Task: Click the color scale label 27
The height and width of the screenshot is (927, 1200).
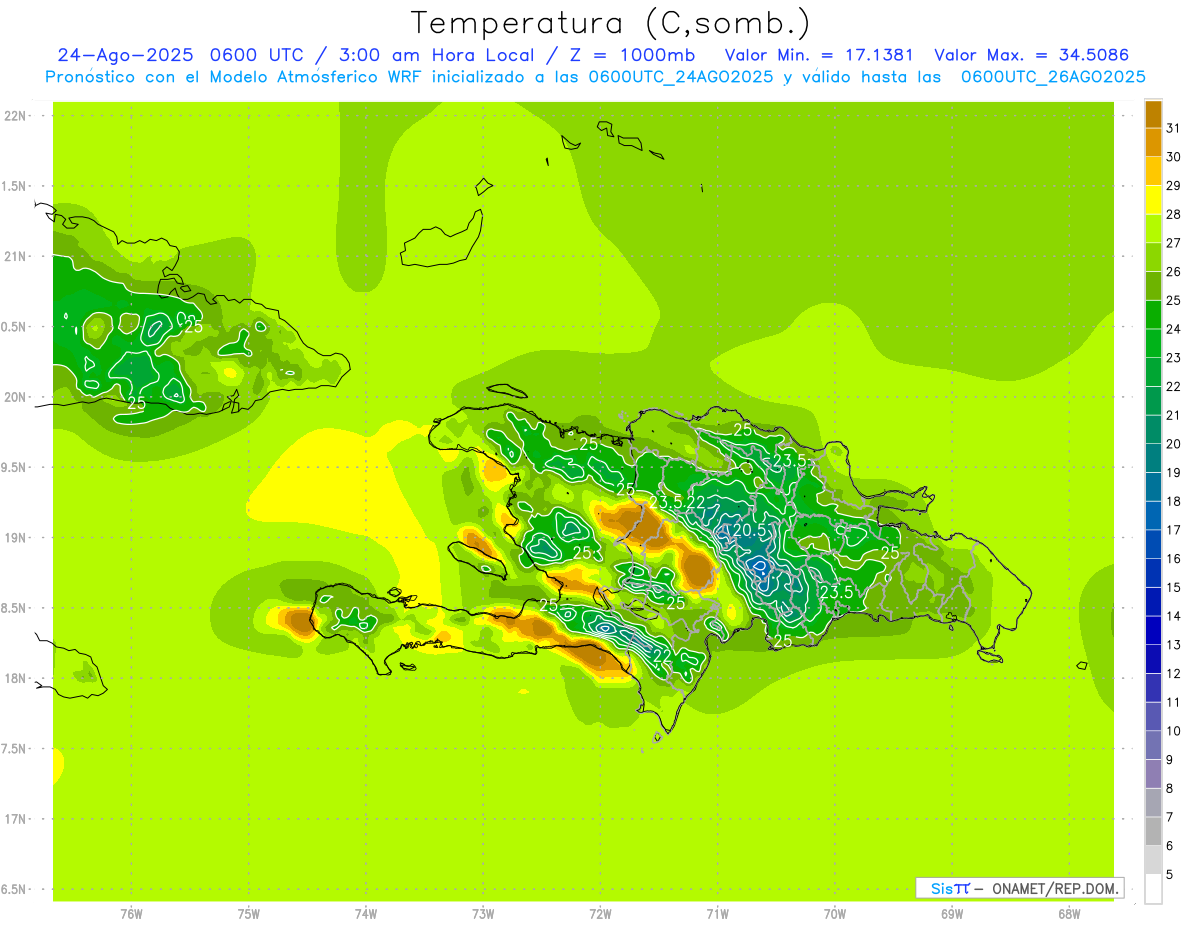Action: tap(1173, 243)
